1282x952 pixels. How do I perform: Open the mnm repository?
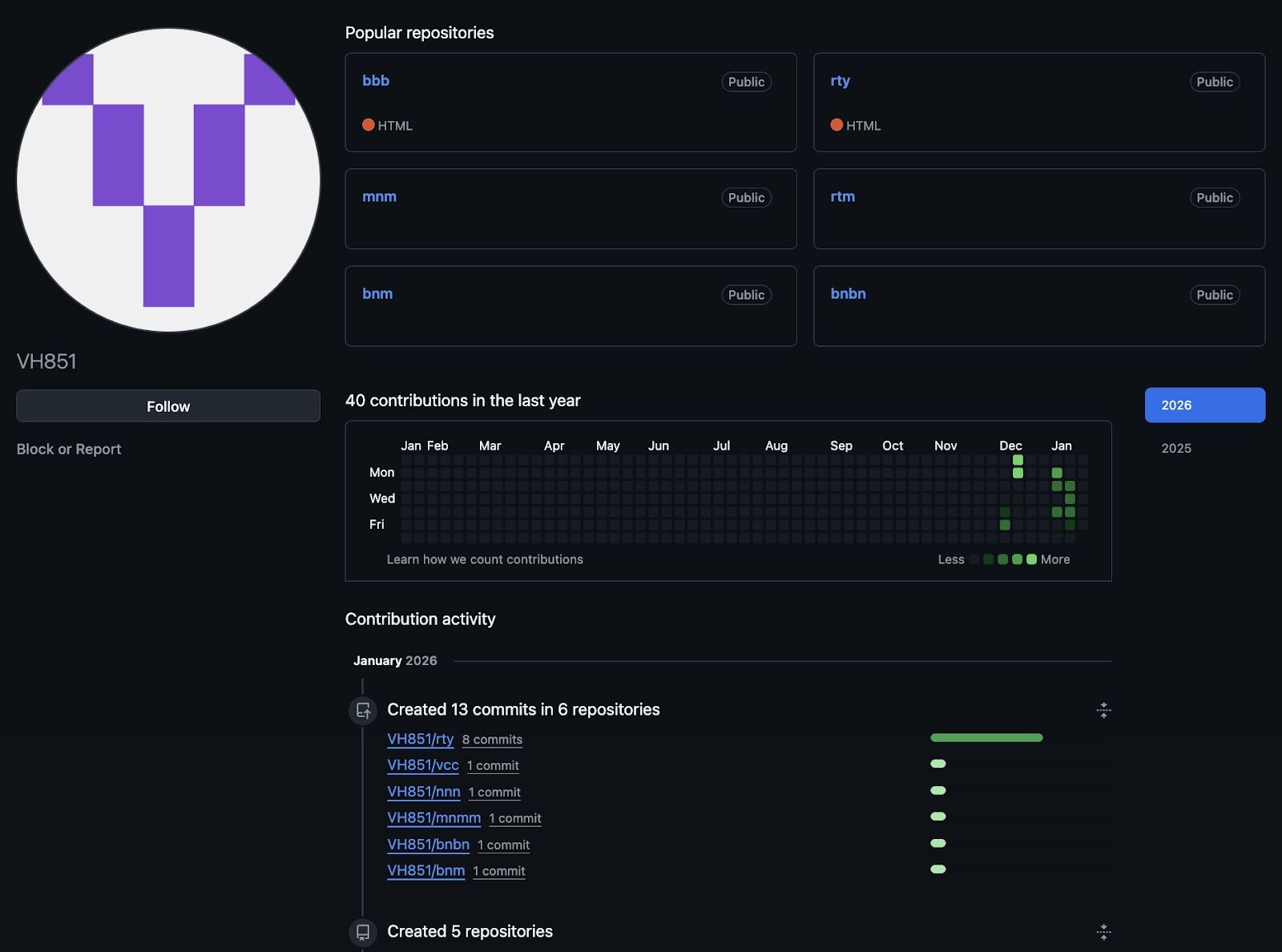(x=379, y=196)
